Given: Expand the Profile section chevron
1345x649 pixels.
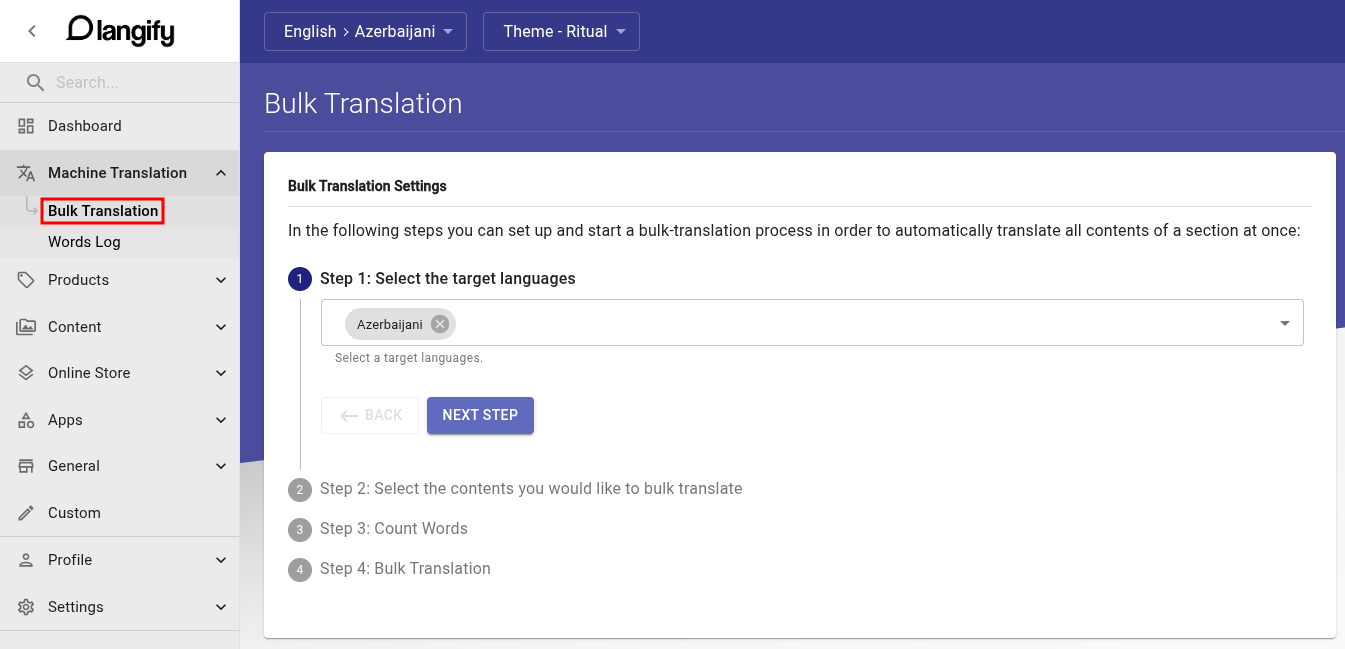Looking at the screenshot, I should click(221, 560).
